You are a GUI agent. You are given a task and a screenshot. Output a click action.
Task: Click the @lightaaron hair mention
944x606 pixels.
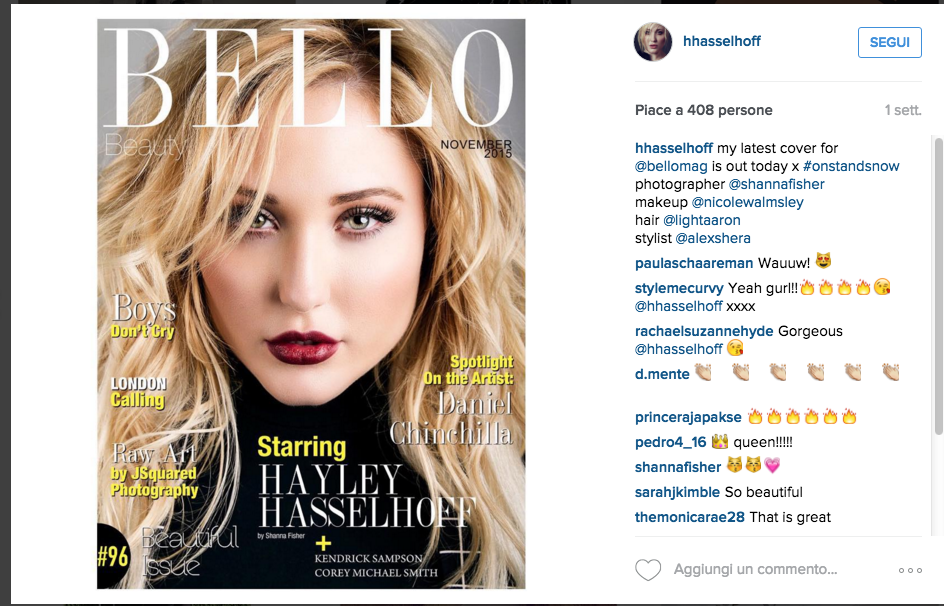coord(701,220)
